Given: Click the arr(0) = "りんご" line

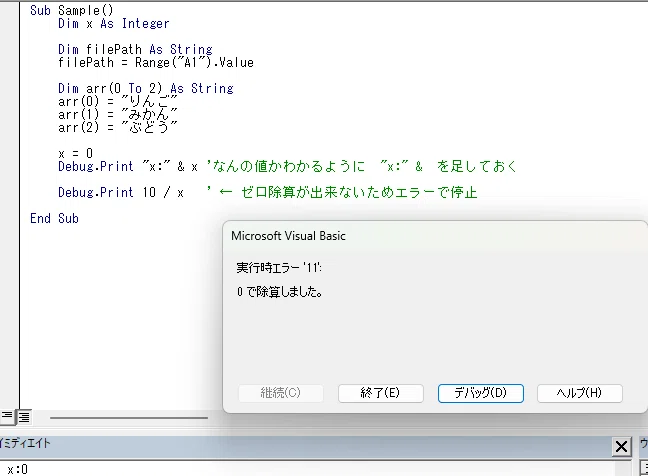Looking at the screenshot, I should click(118, 101).
